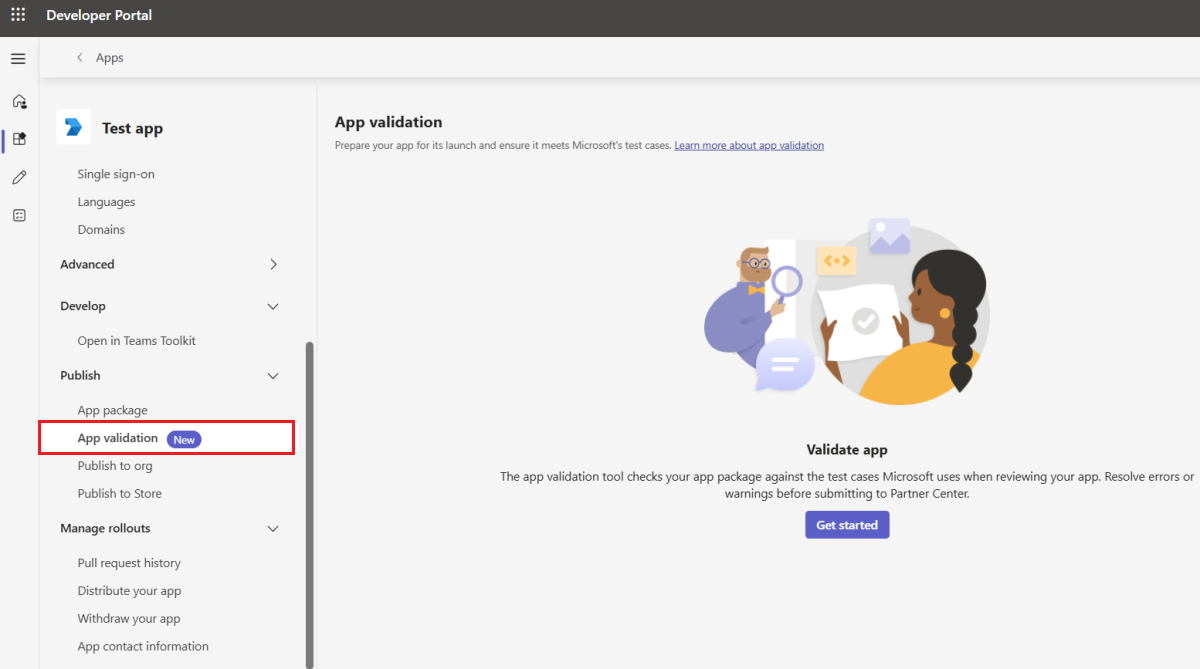Click the Developer Portal title
The image size is (1200, 669).
click(99, 16)
